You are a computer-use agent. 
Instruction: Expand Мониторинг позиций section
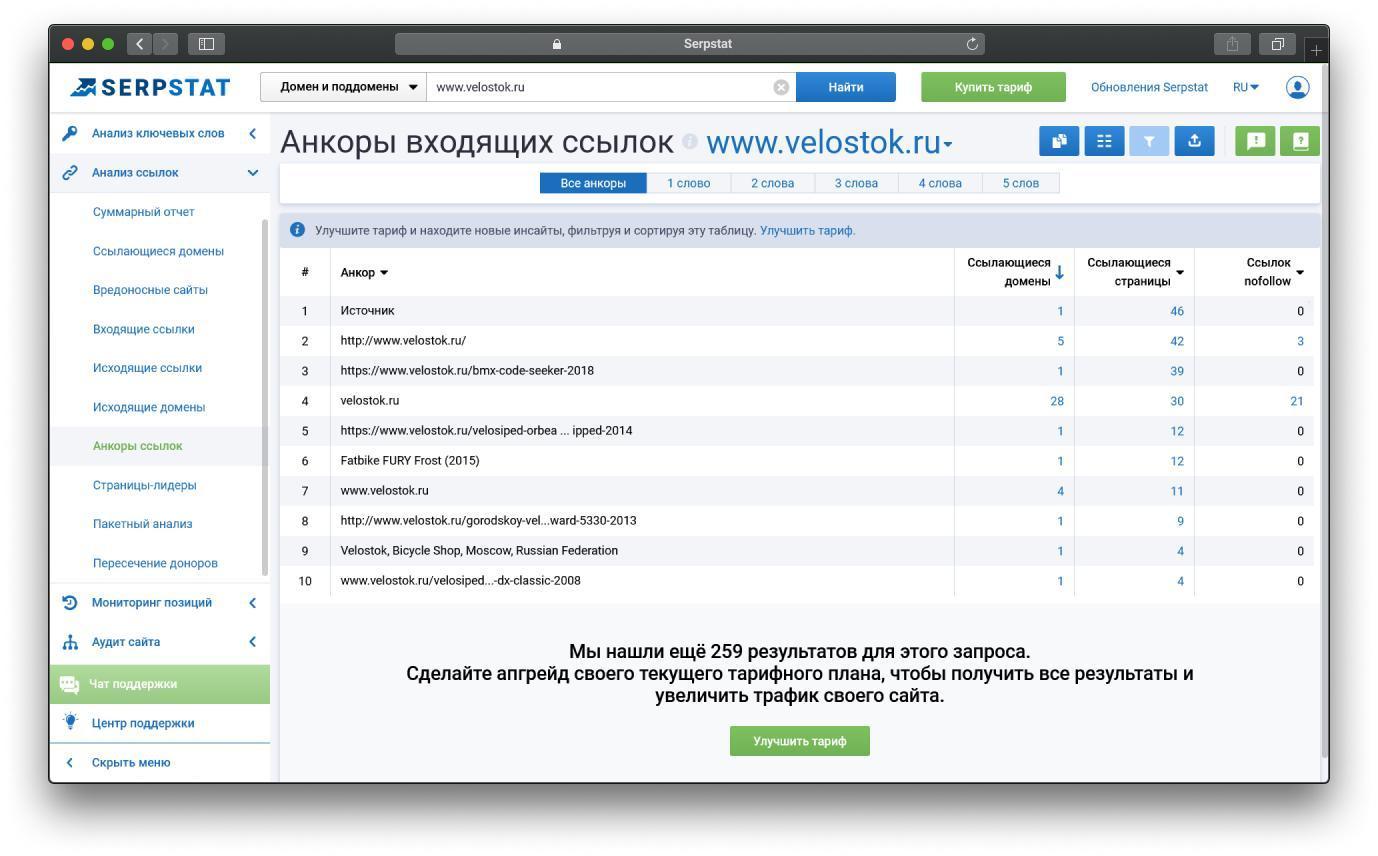253,602
